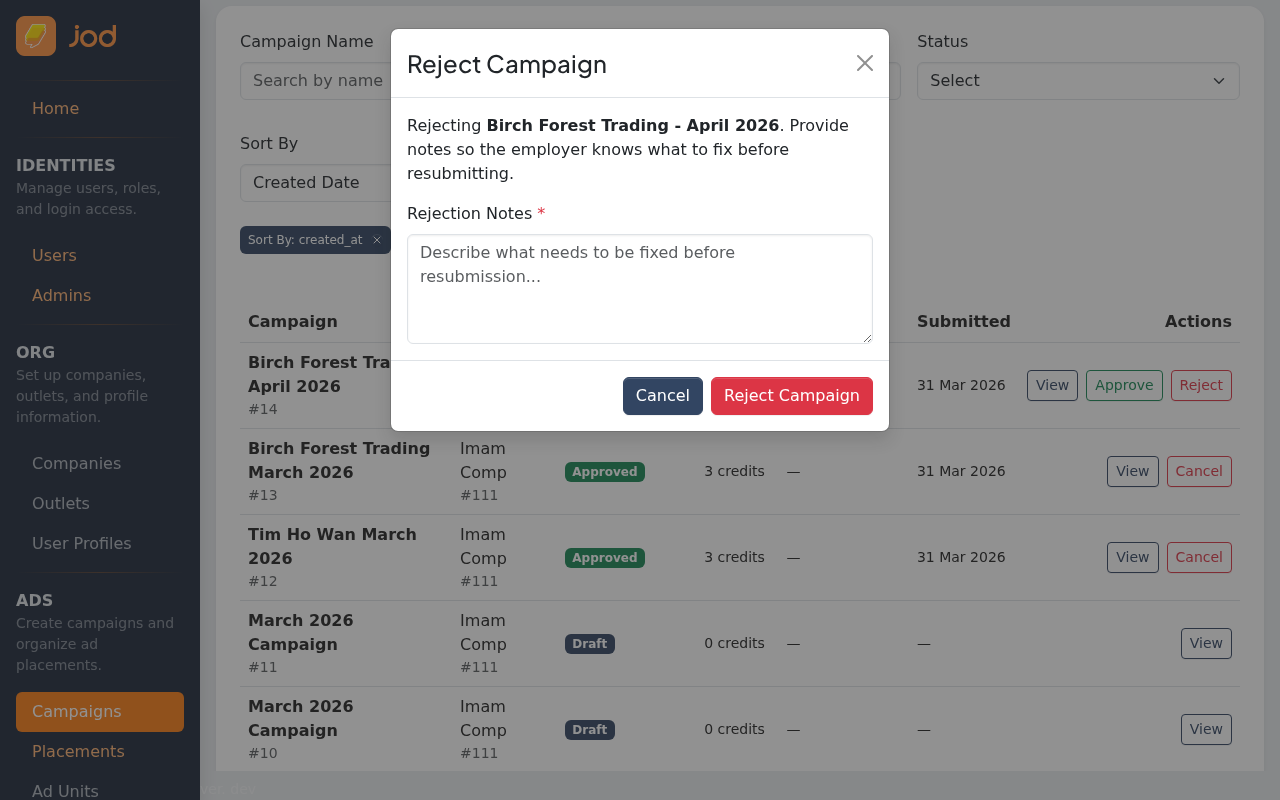Open Placements under ADS
The width and height of the screenshot is (1280, 800).
point(78,751)
